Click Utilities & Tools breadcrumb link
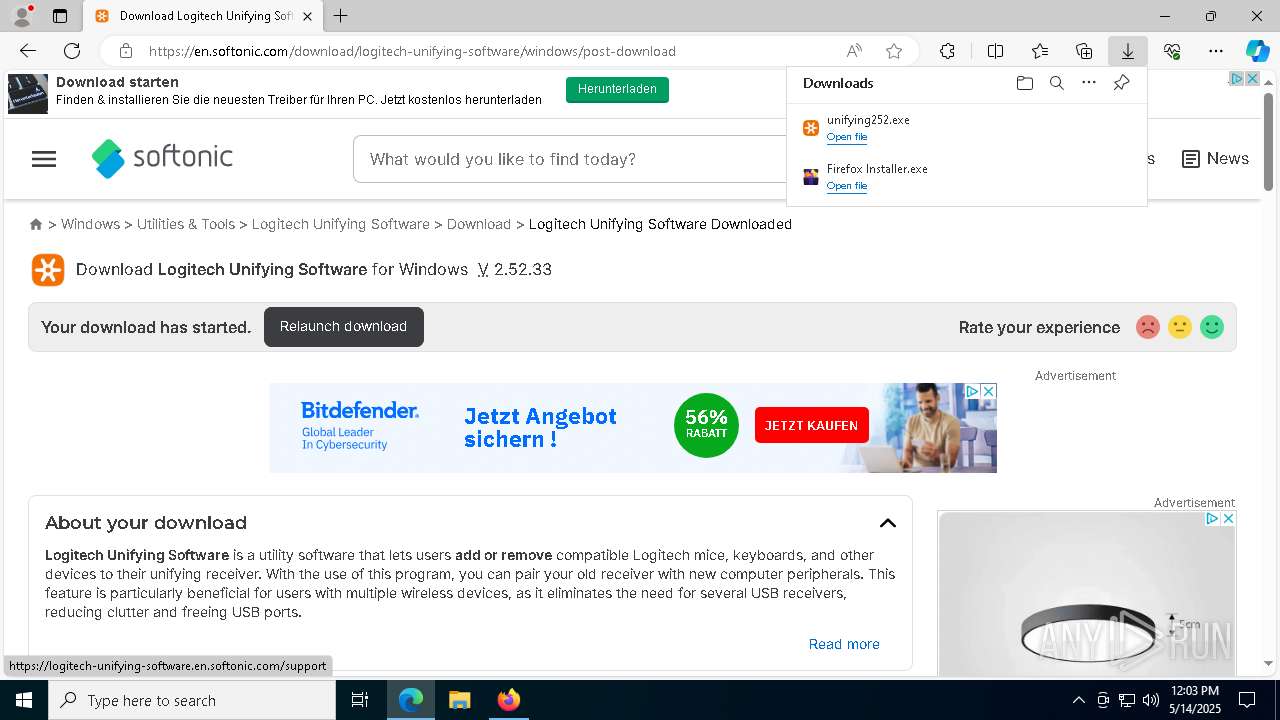Screen dimensions: 1280x720 point(186,224)
